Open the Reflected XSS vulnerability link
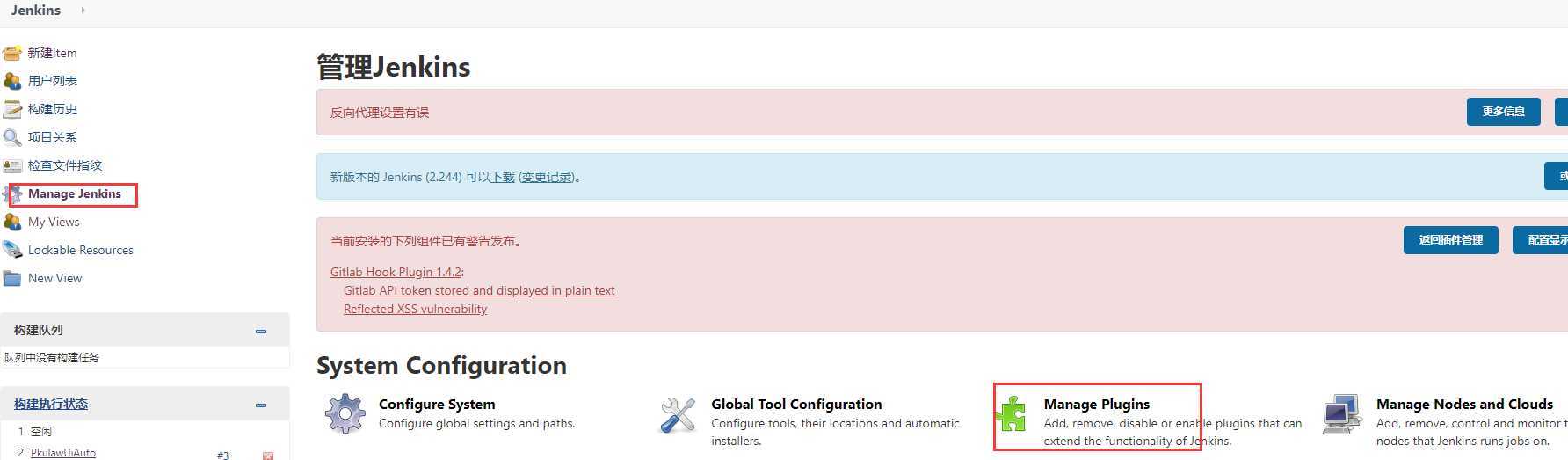The image size is (1568, 460). [415, 309]
